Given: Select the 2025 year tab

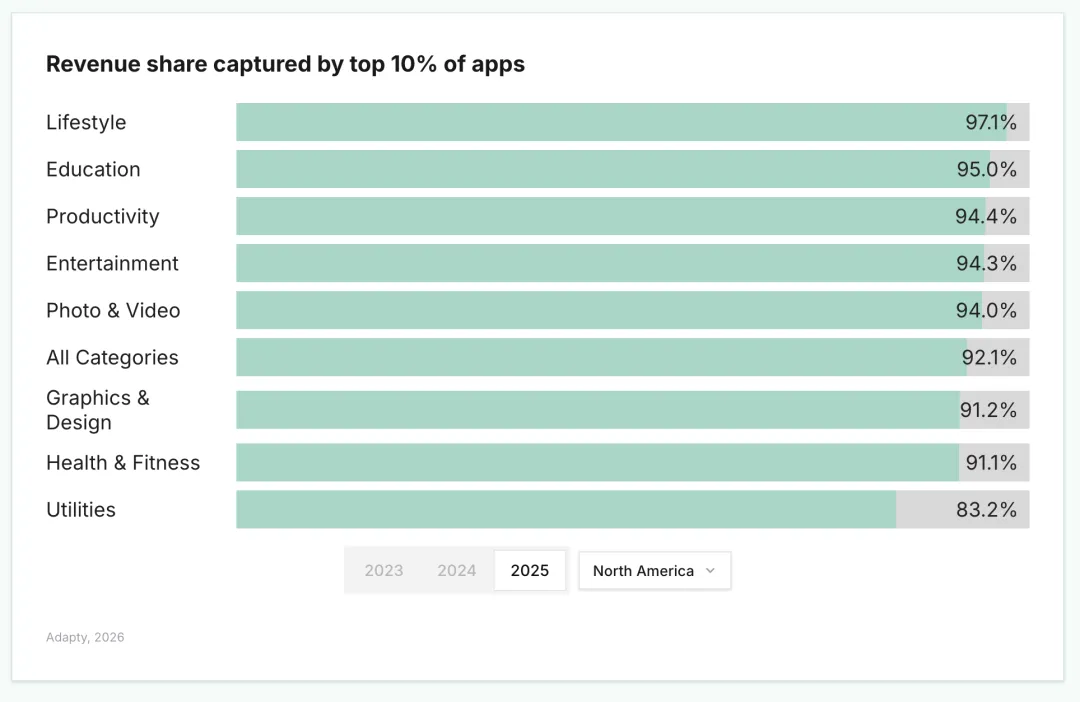Looking at the screenshot, I should click(530, 571).
